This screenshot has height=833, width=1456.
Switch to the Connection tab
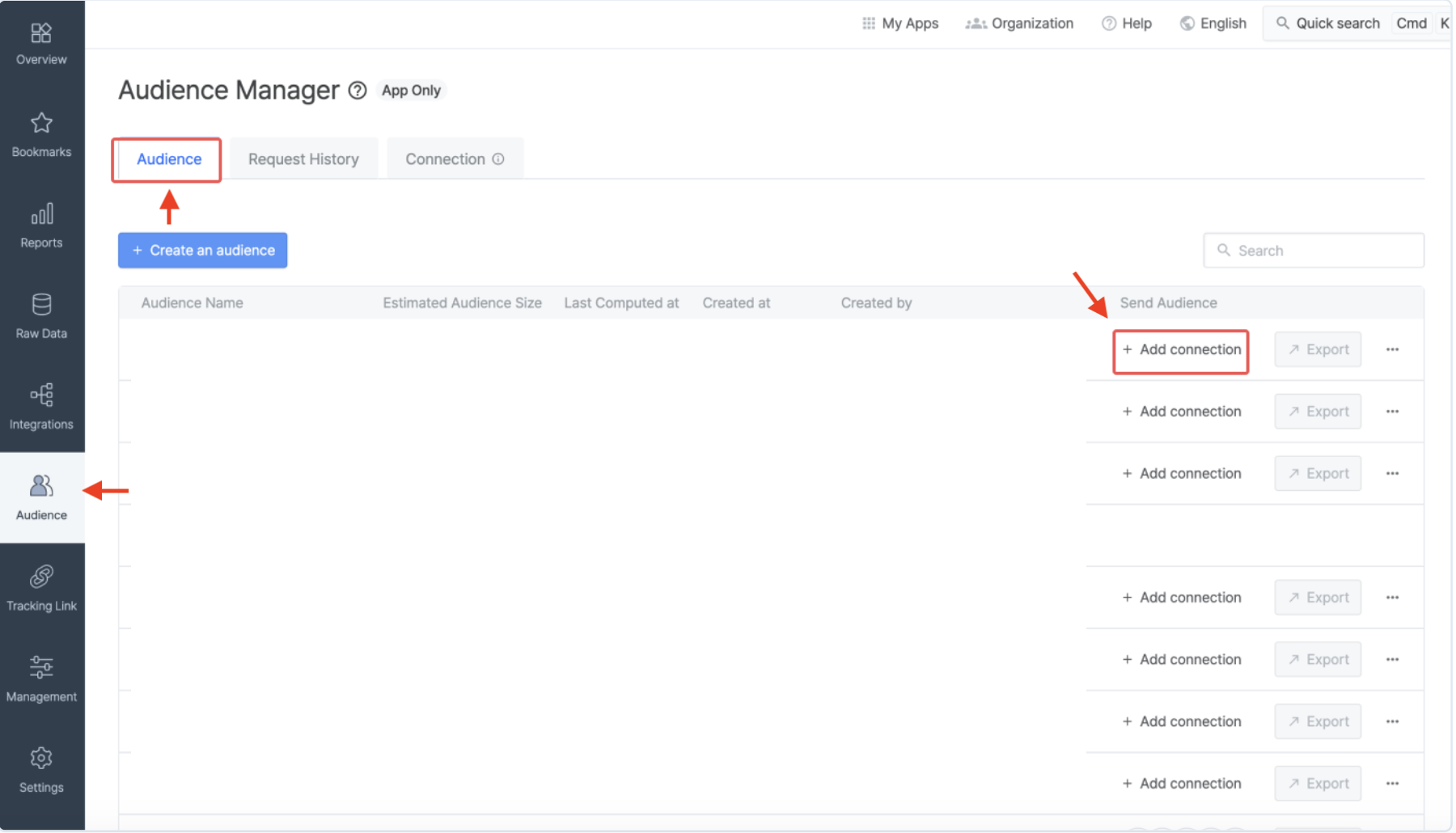coord(455,159)
